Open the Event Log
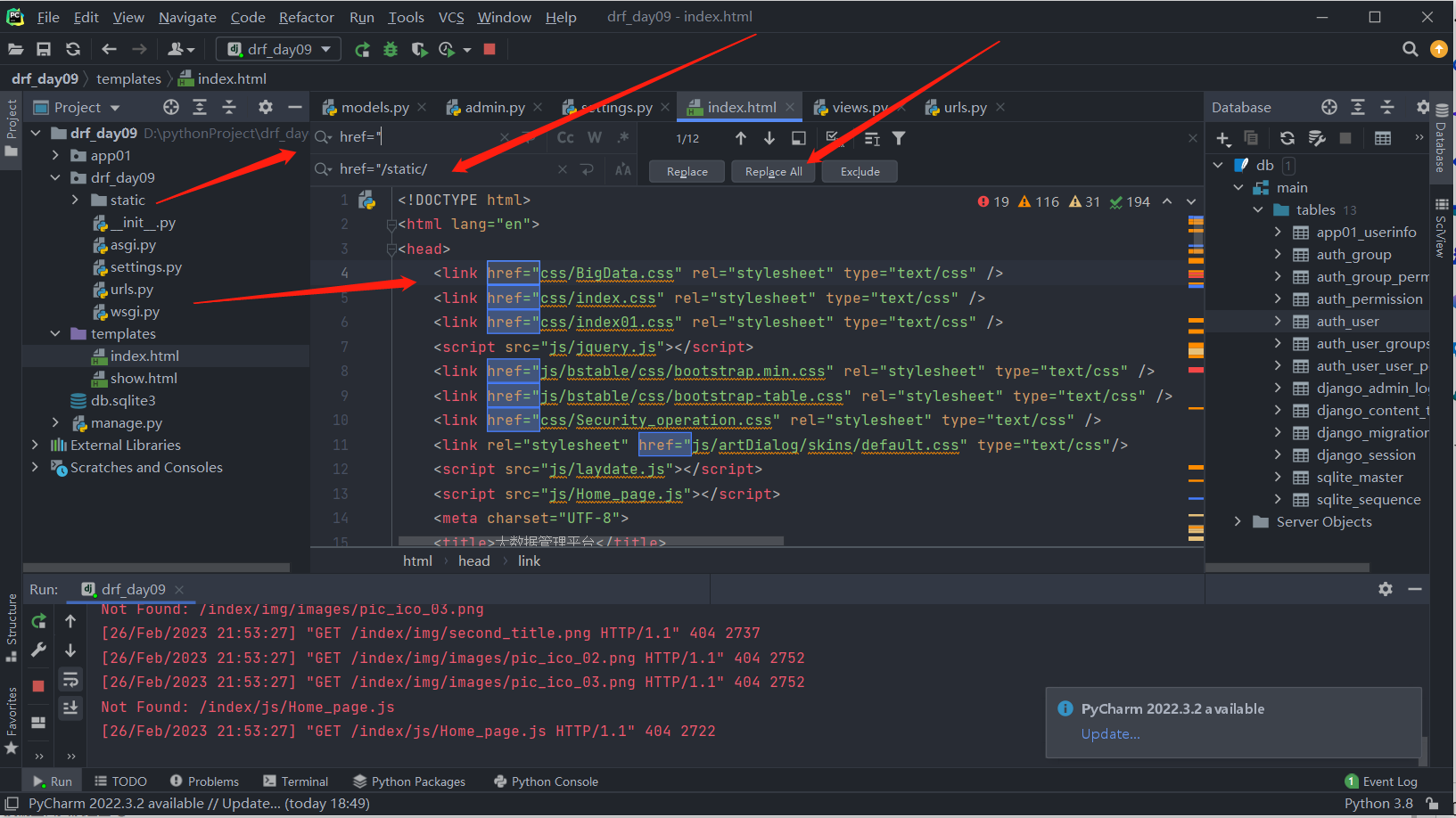This screenshot has height=818, width=1456. pos(1381,781)
